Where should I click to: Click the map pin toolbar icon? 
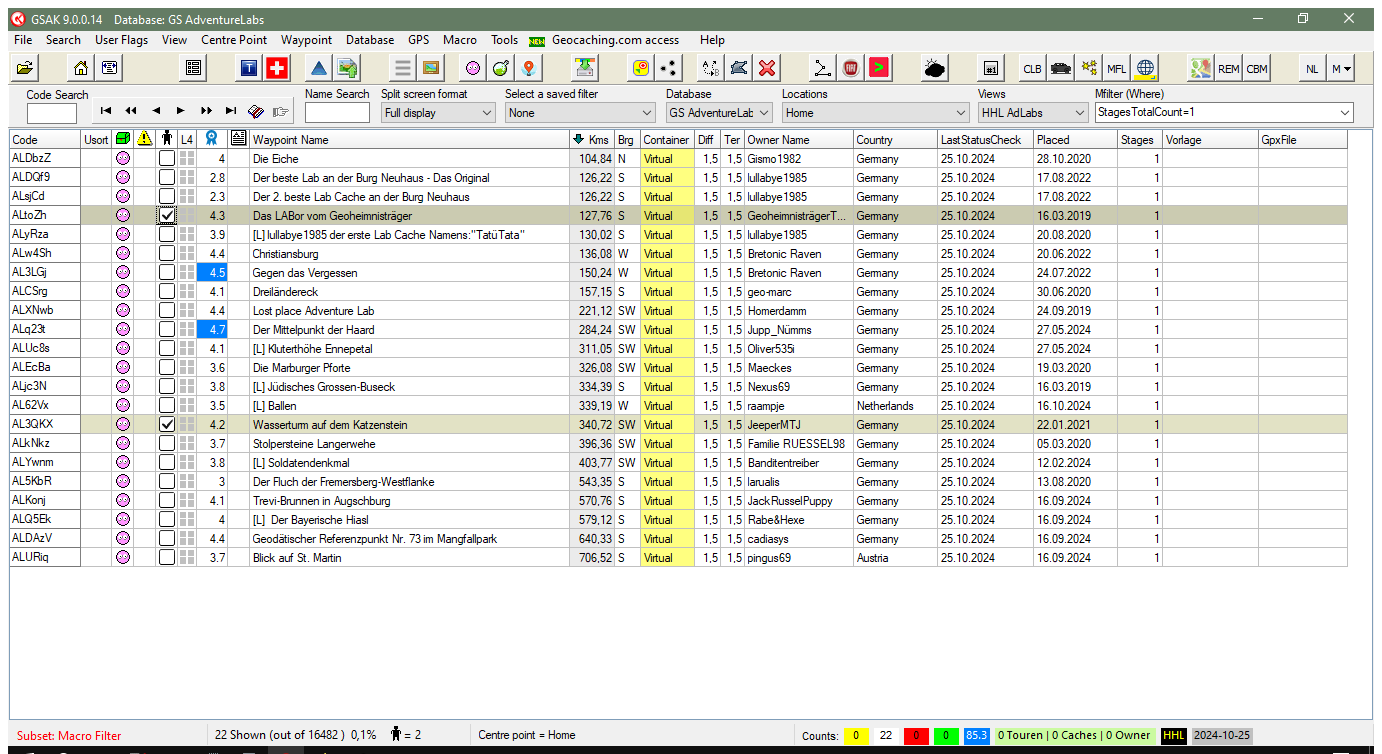click(x=529, y=68)
